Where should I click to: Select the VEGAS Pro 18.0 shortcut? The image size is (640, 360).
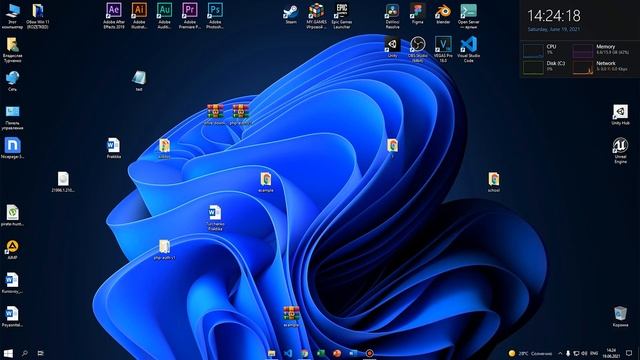[x=443, y=49]
